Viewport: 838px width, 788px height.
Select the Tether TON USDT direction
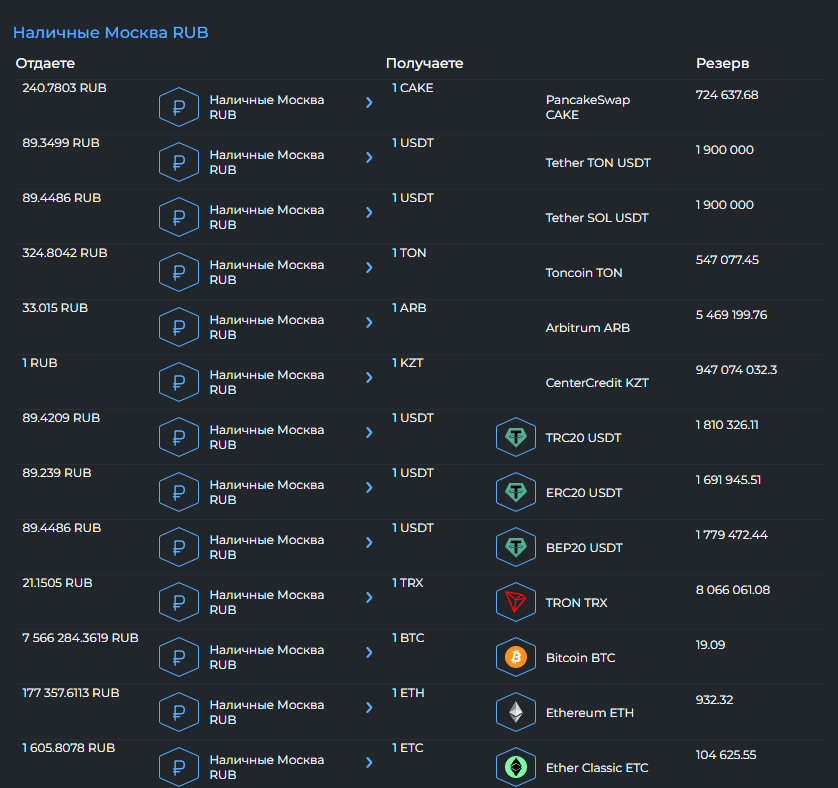point(598,163)
